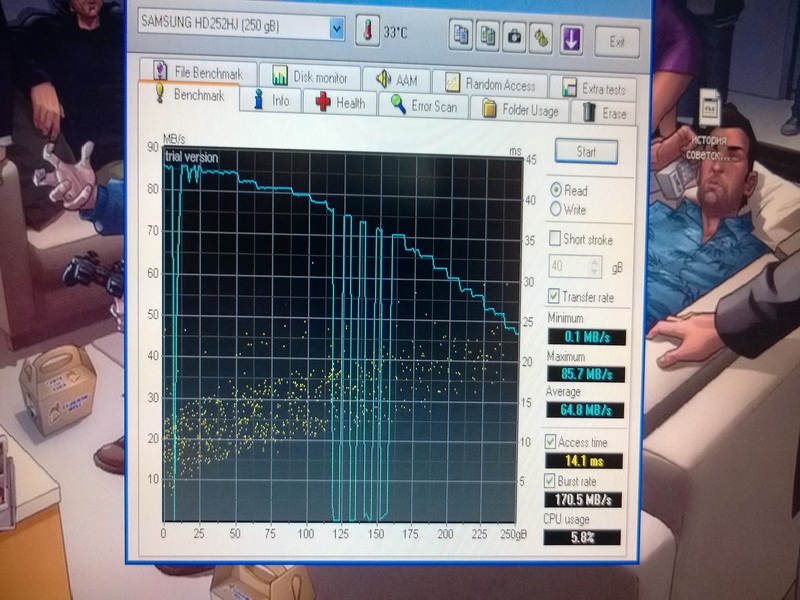Click the Extra tests tab icon
The image size is (800, 600).
coord(569,87)
